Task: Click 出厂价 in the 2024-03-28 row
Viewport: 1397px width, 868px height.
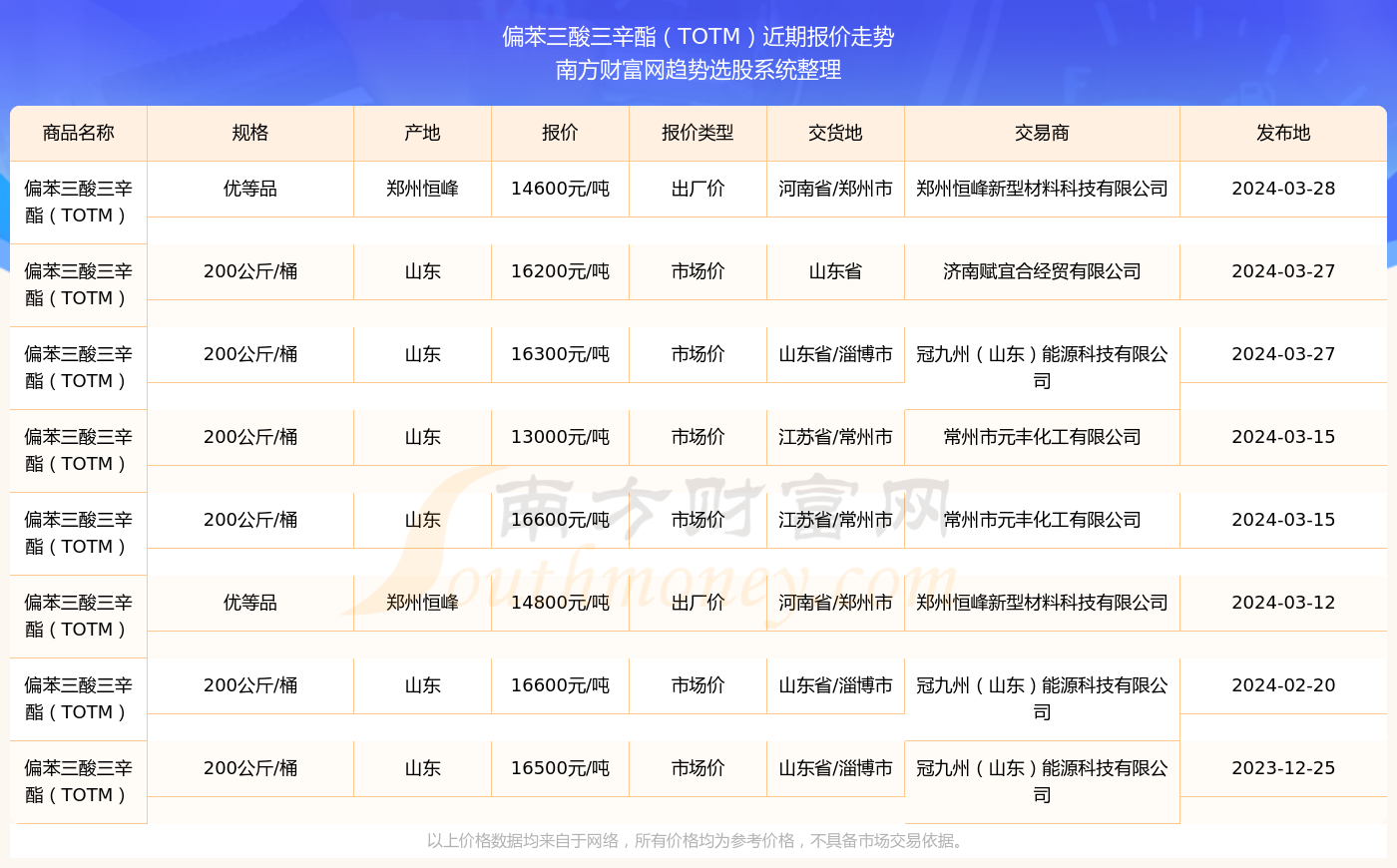Action: (x=698, y=189)
